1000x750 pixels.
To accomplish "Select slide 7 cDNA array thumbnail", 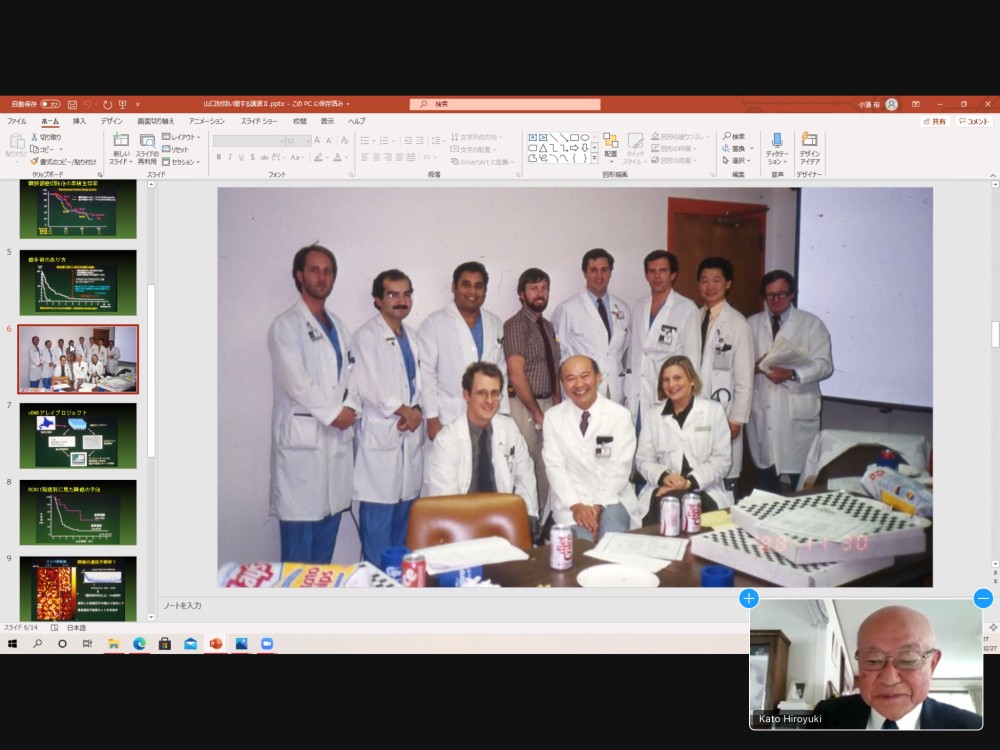I will click(78, 436).
